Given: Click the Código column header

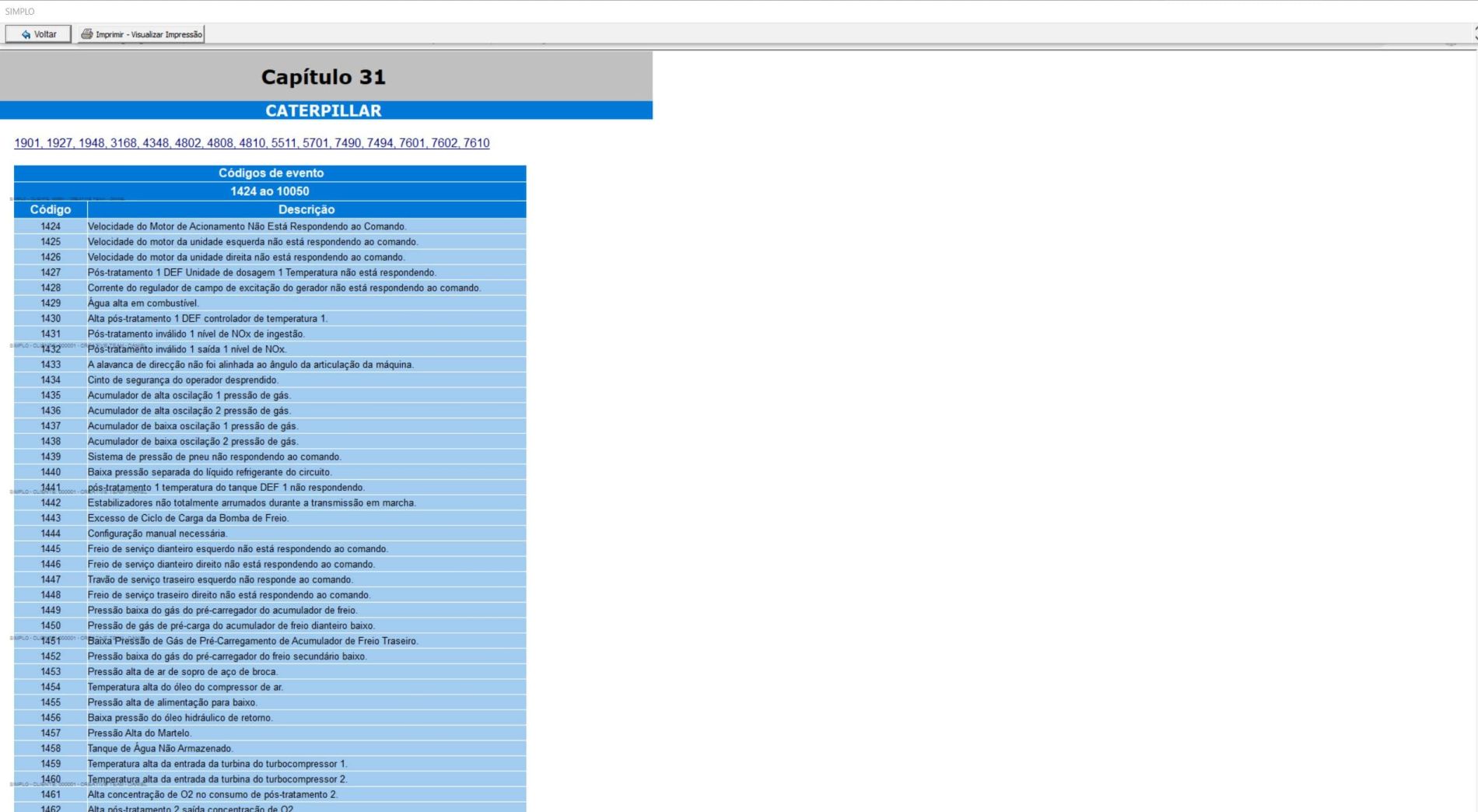Looking at the screenshot, I should tap(51, 209).
